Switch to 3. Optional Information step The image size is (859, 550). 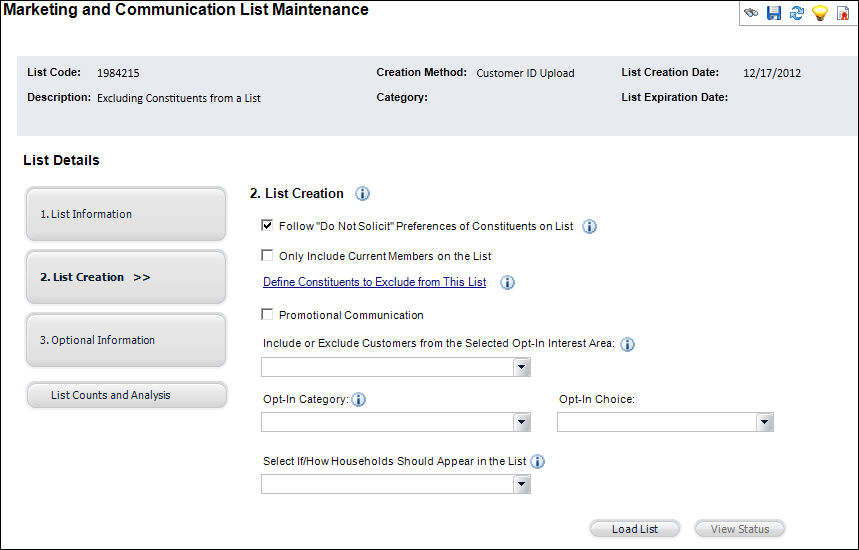coord(126,340)
